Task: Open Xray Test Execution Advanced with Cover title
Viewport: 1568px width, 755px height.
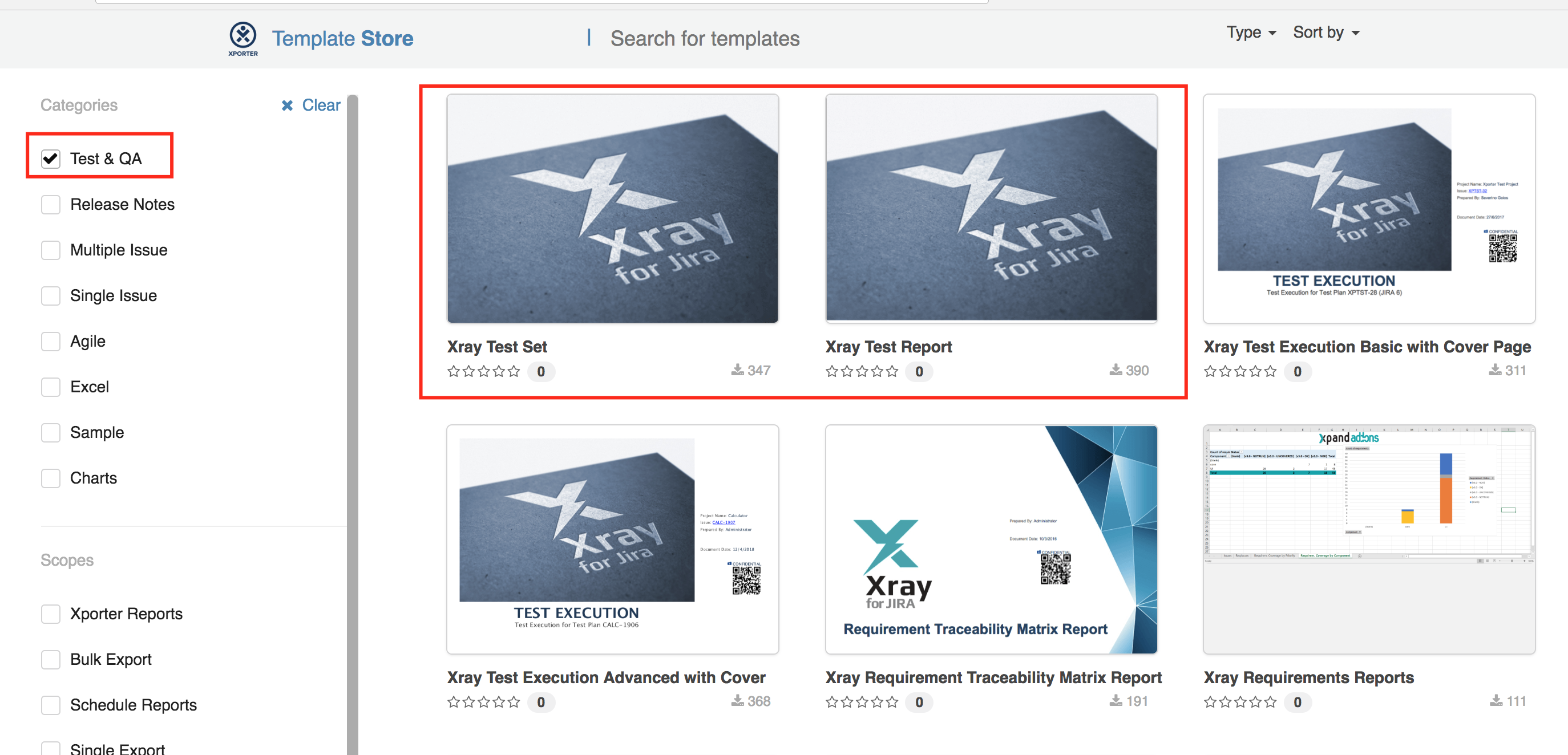Action: (x=605, y=678)
